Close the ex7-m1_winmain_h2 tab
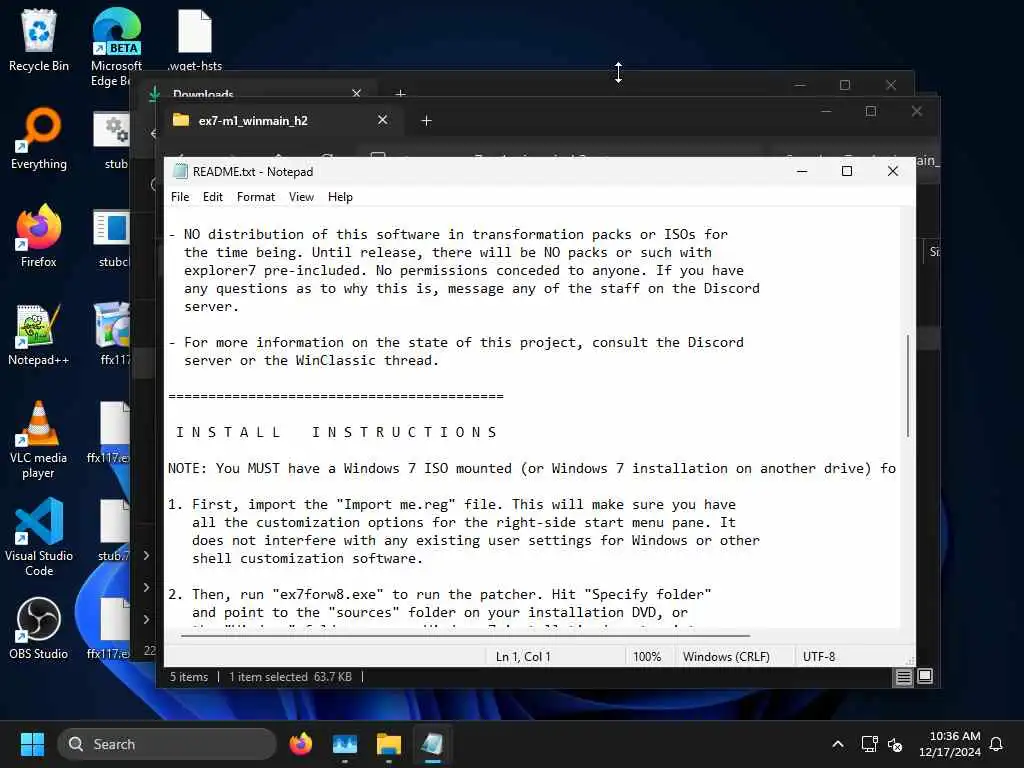This screenshot has height=768, width=1024. pos(383,120)
